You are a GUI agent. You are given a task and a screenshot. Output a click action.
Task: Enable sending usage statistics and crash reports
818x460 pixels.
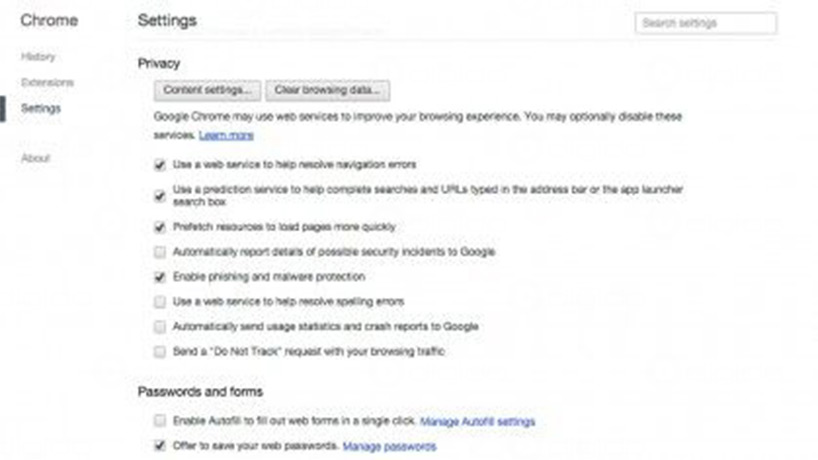(x=160, y=327)
